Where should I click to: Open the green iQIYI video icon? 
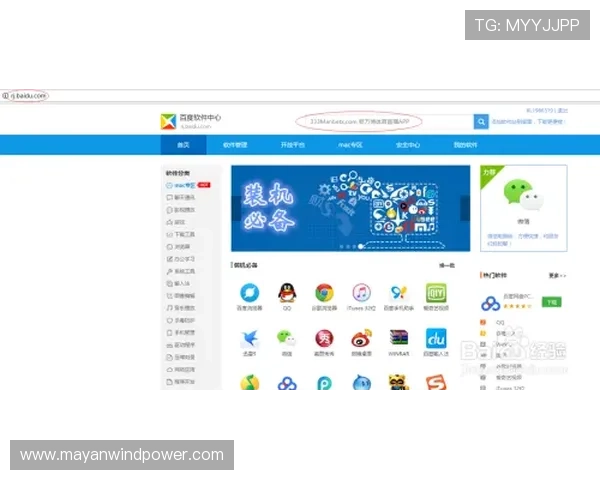[436, 293]
